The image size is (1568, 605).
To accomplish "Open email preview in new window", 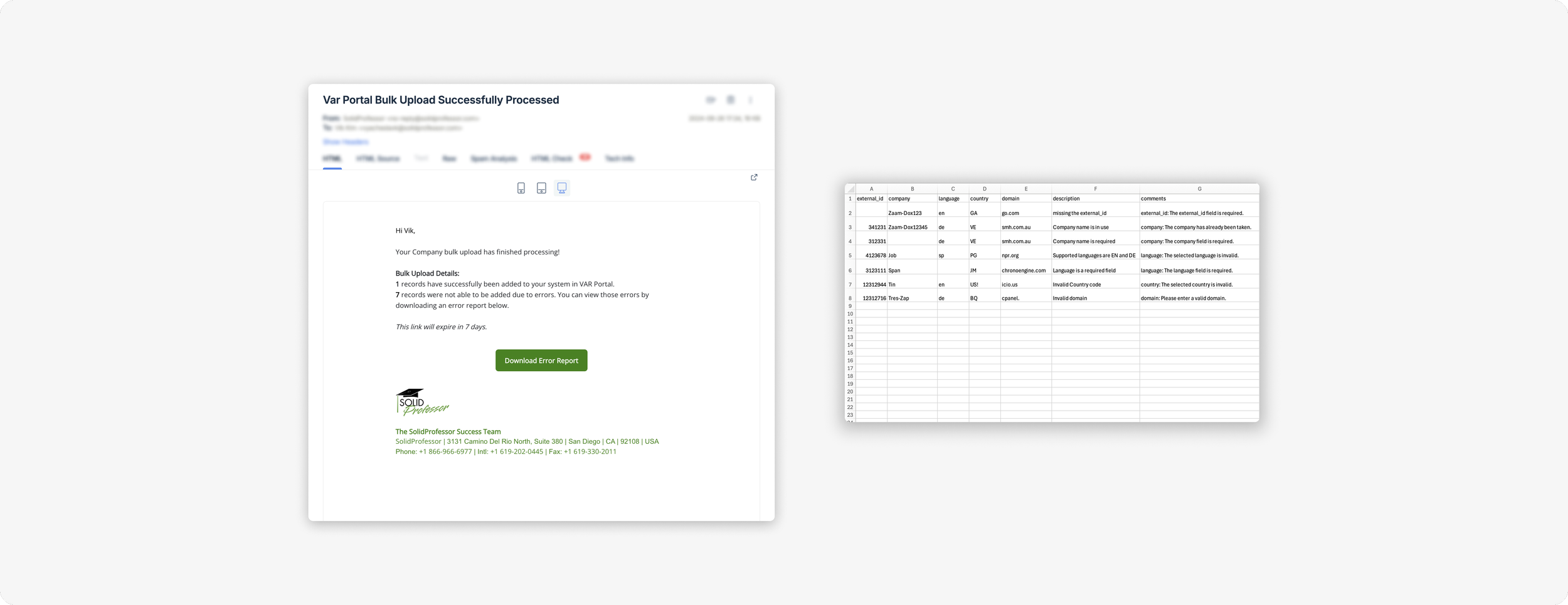I will (754, 177).
